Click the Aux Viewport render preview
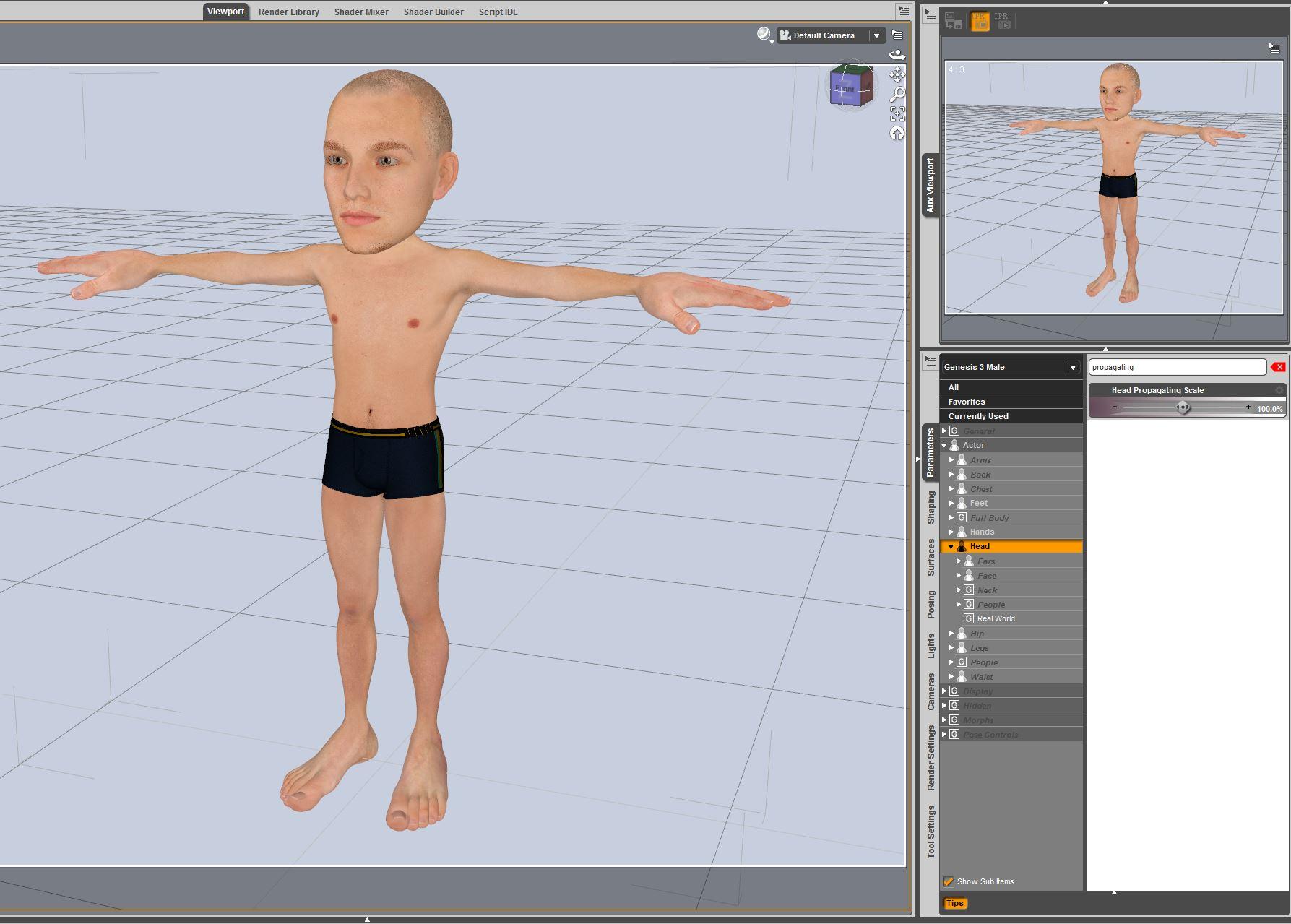 coord(1114,187)
